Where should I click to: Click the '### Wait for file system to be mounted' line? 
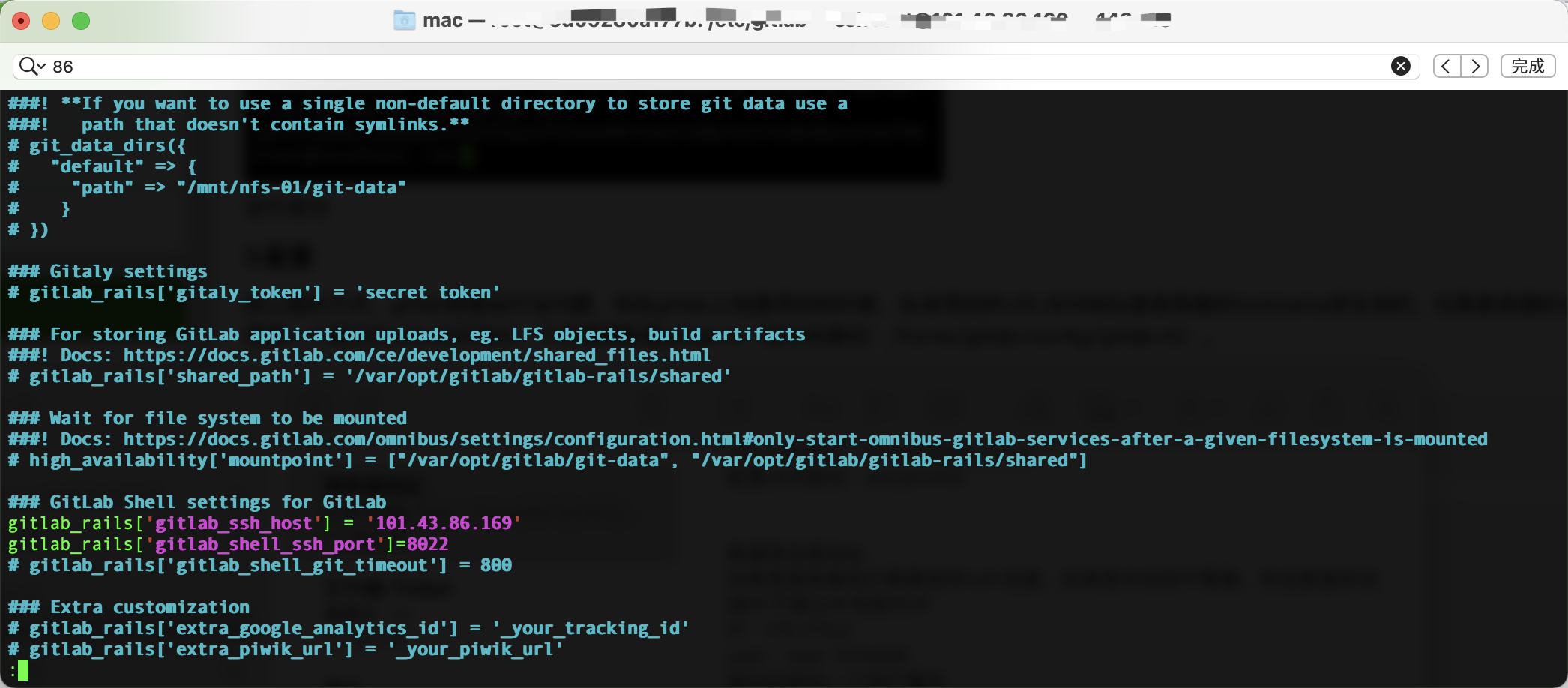pos(208,418)
